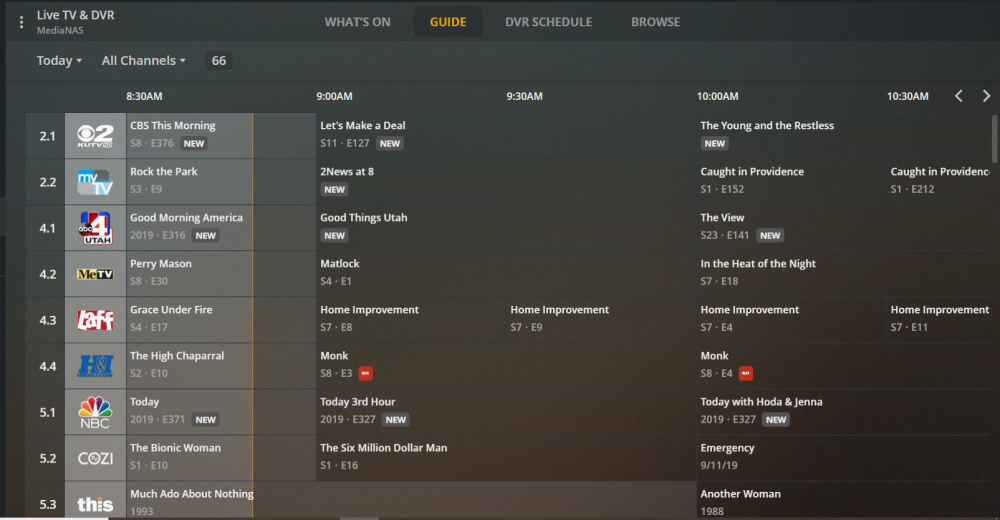This screenshot has height=520, width=1000.
Task: Click the 9:00AM time header
Action: pos(334,96)
